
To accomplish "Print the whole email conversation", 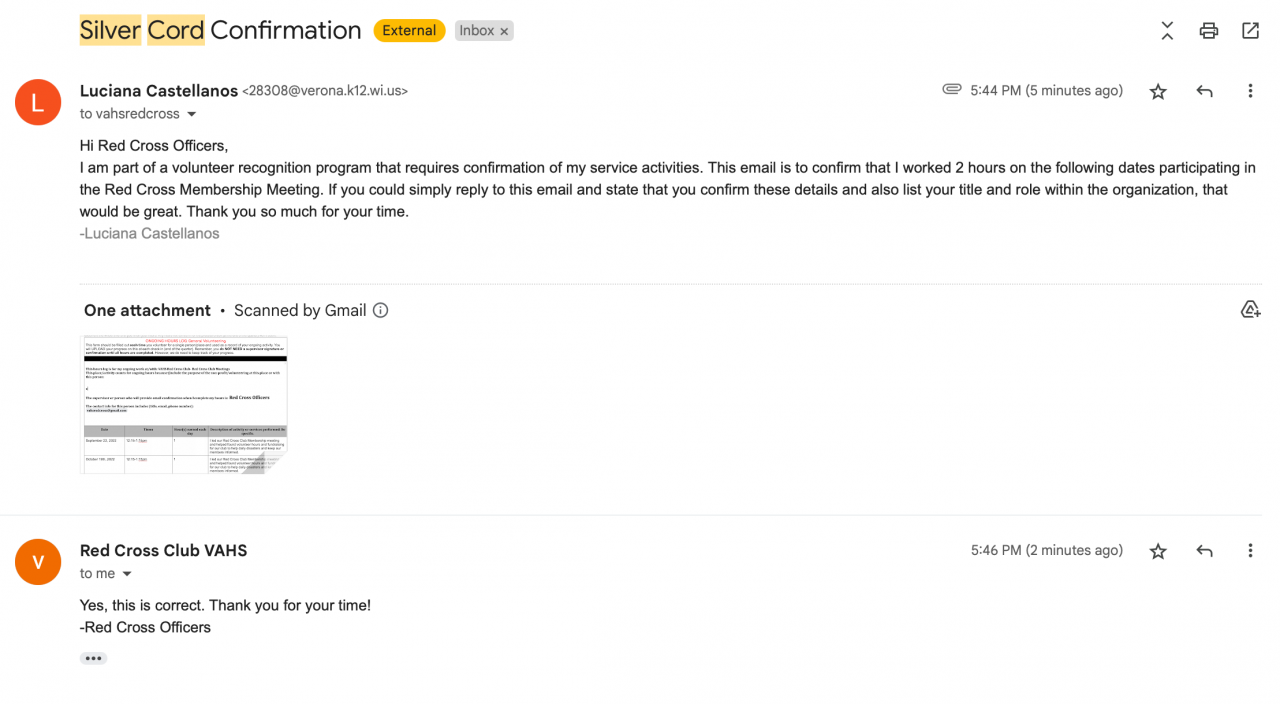I will tap(1209, 31).
